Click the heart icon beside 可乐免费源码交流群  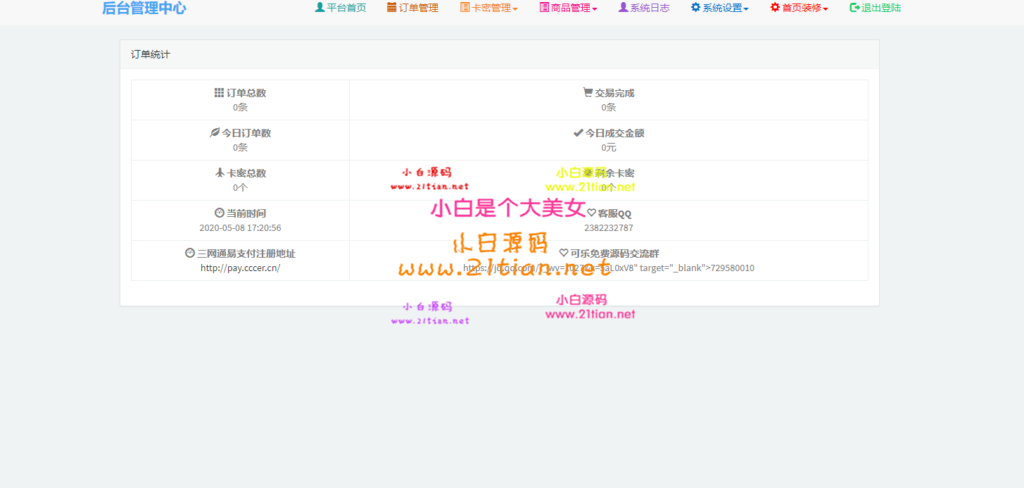[x=563, y=253]
